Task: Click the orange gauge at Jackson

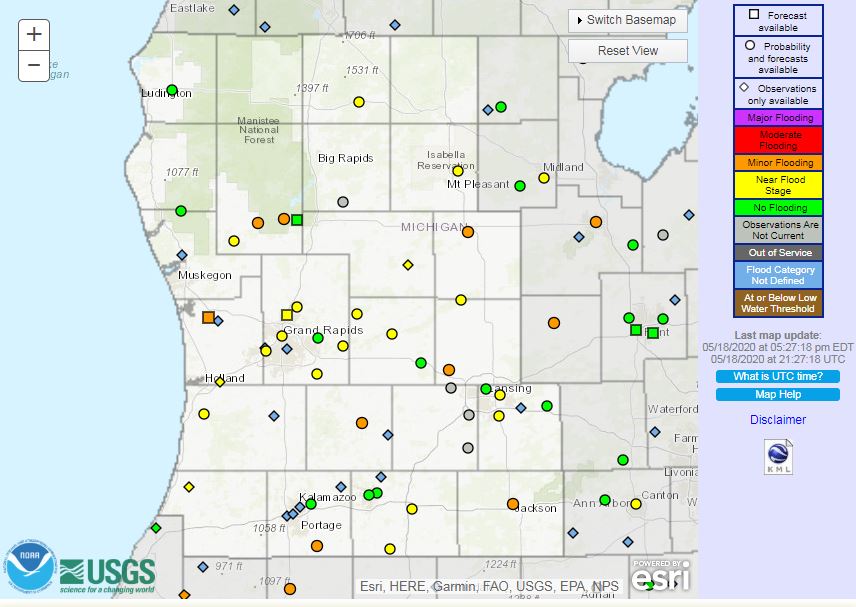Action: pos(513,504)
